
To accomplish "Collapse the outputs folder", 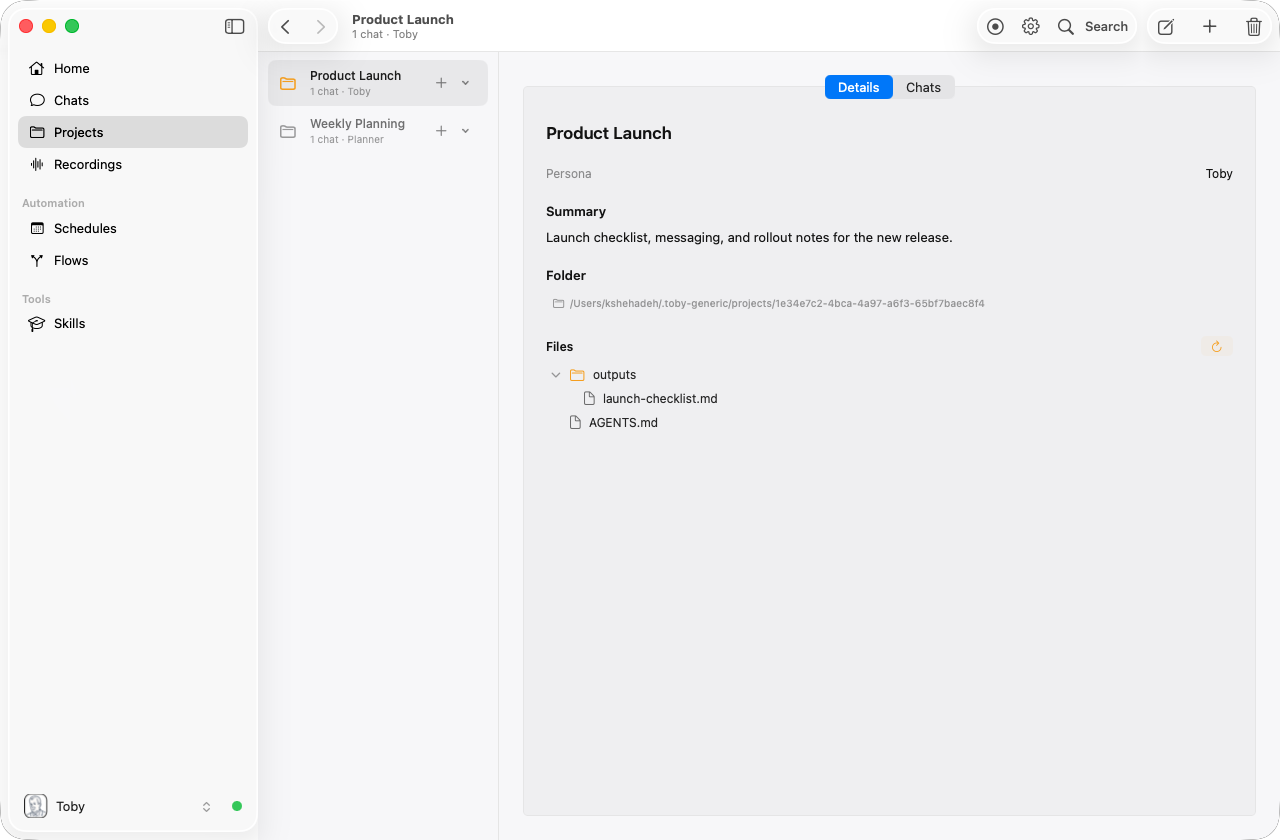I will click(x=556, y=375).
